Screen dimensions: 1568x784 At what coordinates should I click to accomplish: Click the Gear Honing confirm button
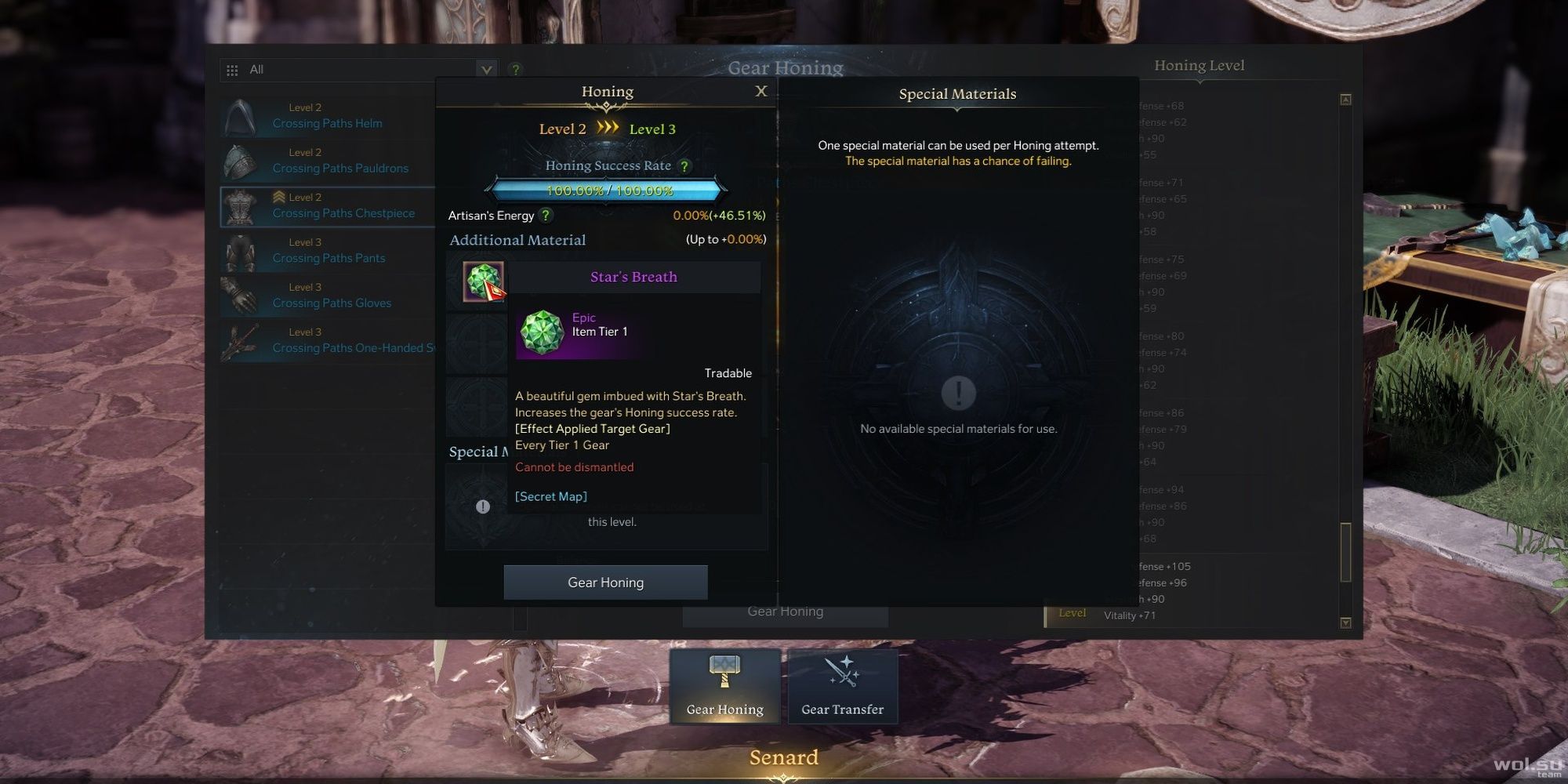[x=605, y=583]
